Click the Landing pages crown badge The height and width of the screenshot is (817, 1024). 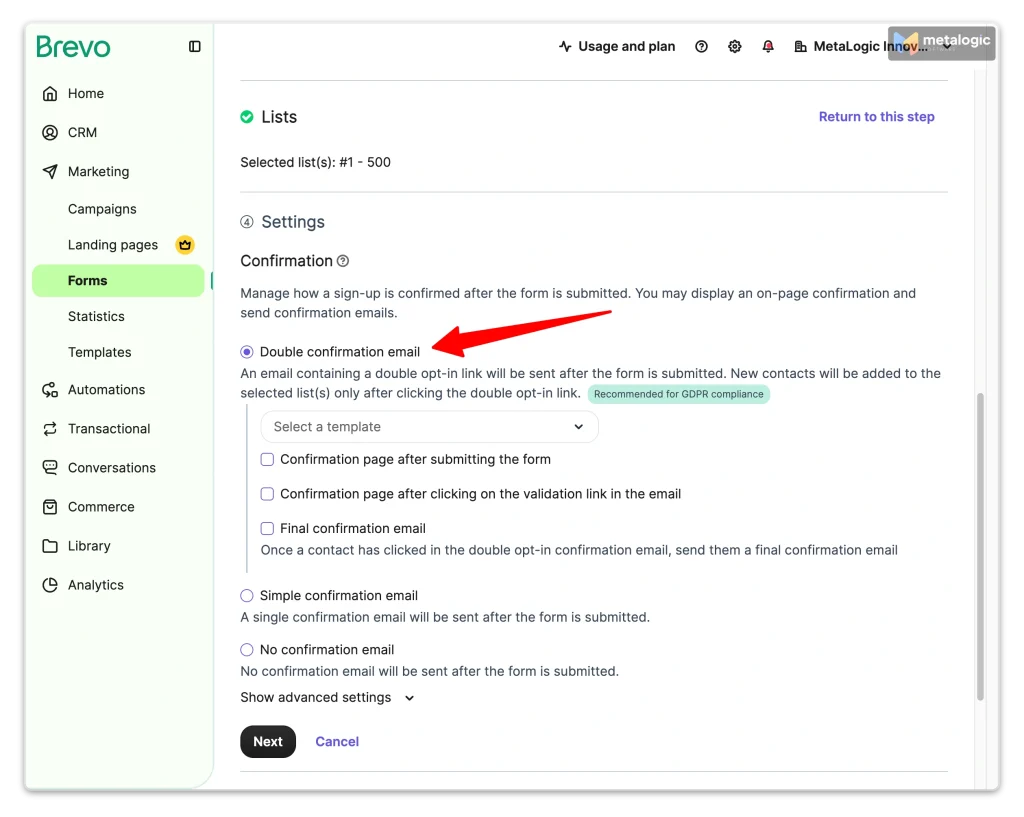pyautogui.click(x=185, y=245)
